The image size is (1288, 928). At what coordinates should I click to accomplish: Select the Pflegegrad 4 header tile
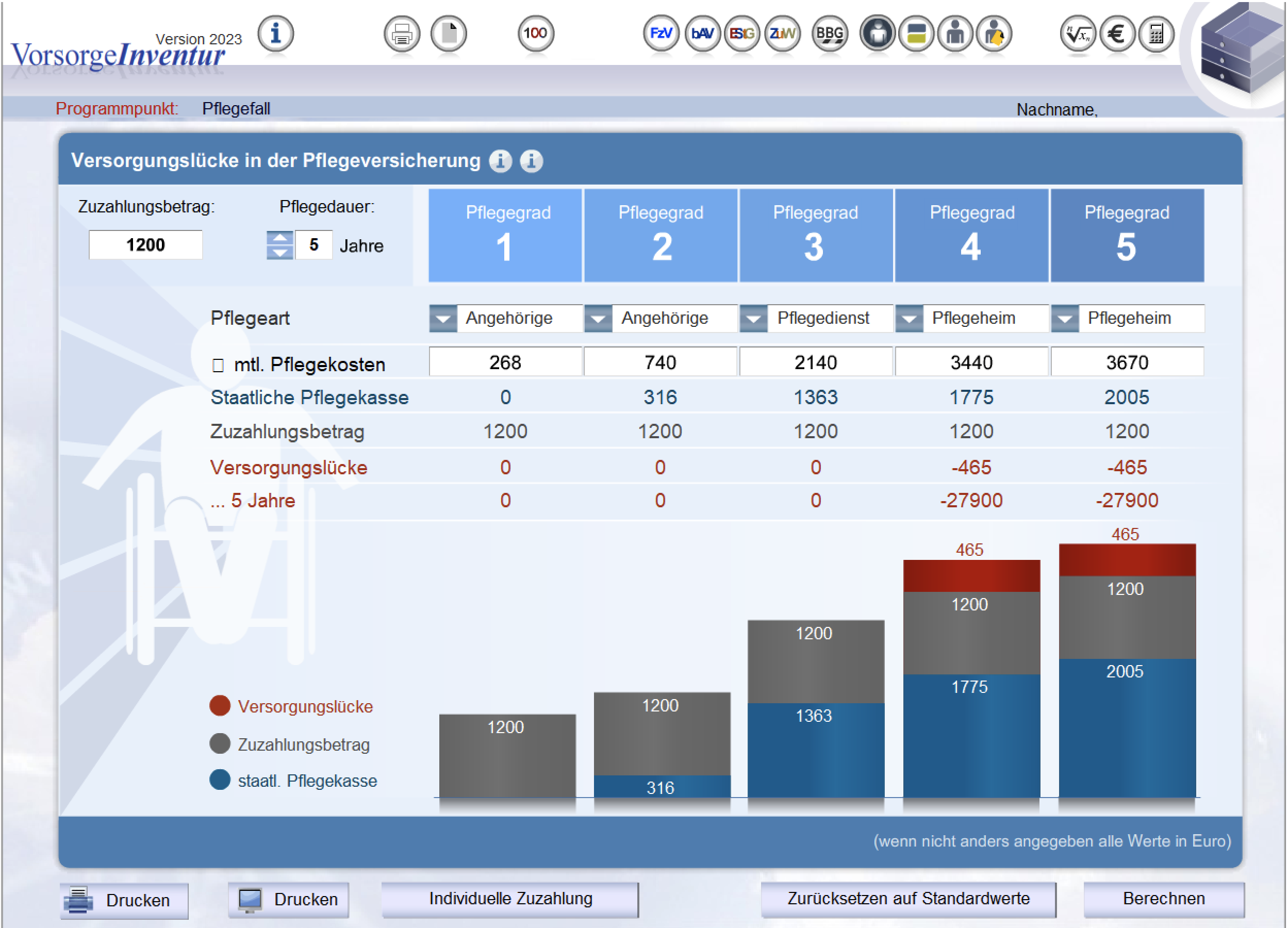pyautogui.click(x=971, y=235)
